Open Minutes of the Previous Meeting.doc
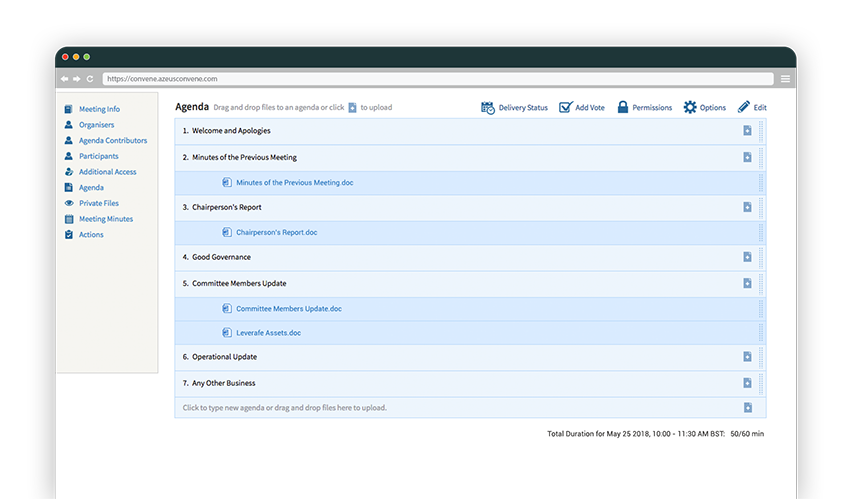852x499 pixels. coord(295,183)
